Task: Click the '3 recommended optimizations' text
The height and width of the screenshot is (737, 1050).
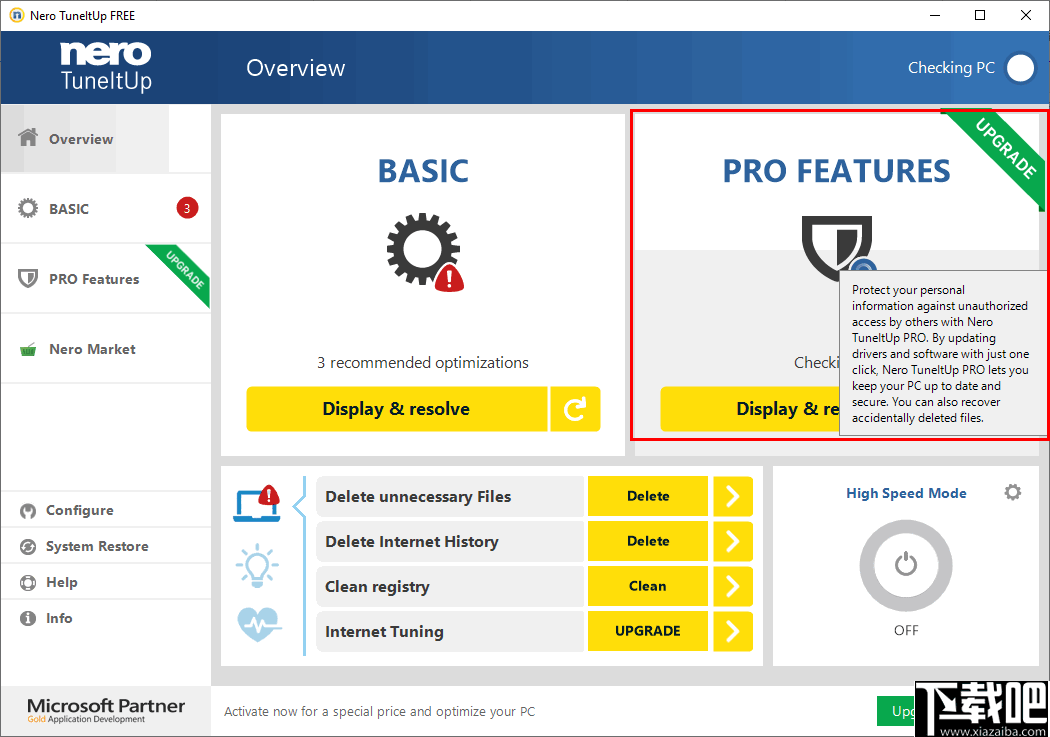Action: coord(423,363)
